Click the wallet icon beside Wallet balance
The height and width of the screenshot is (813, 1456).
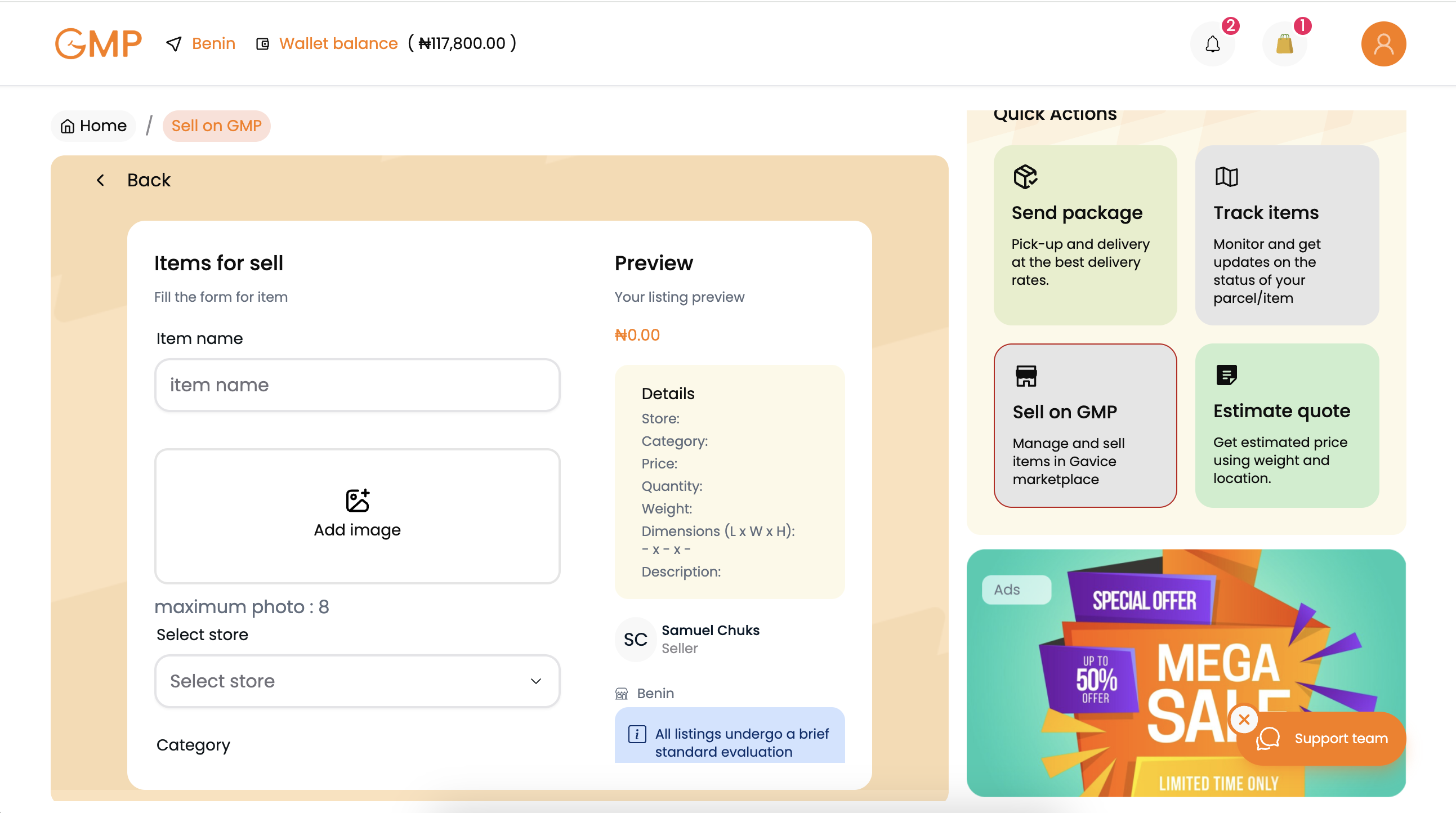click(262, 43)
